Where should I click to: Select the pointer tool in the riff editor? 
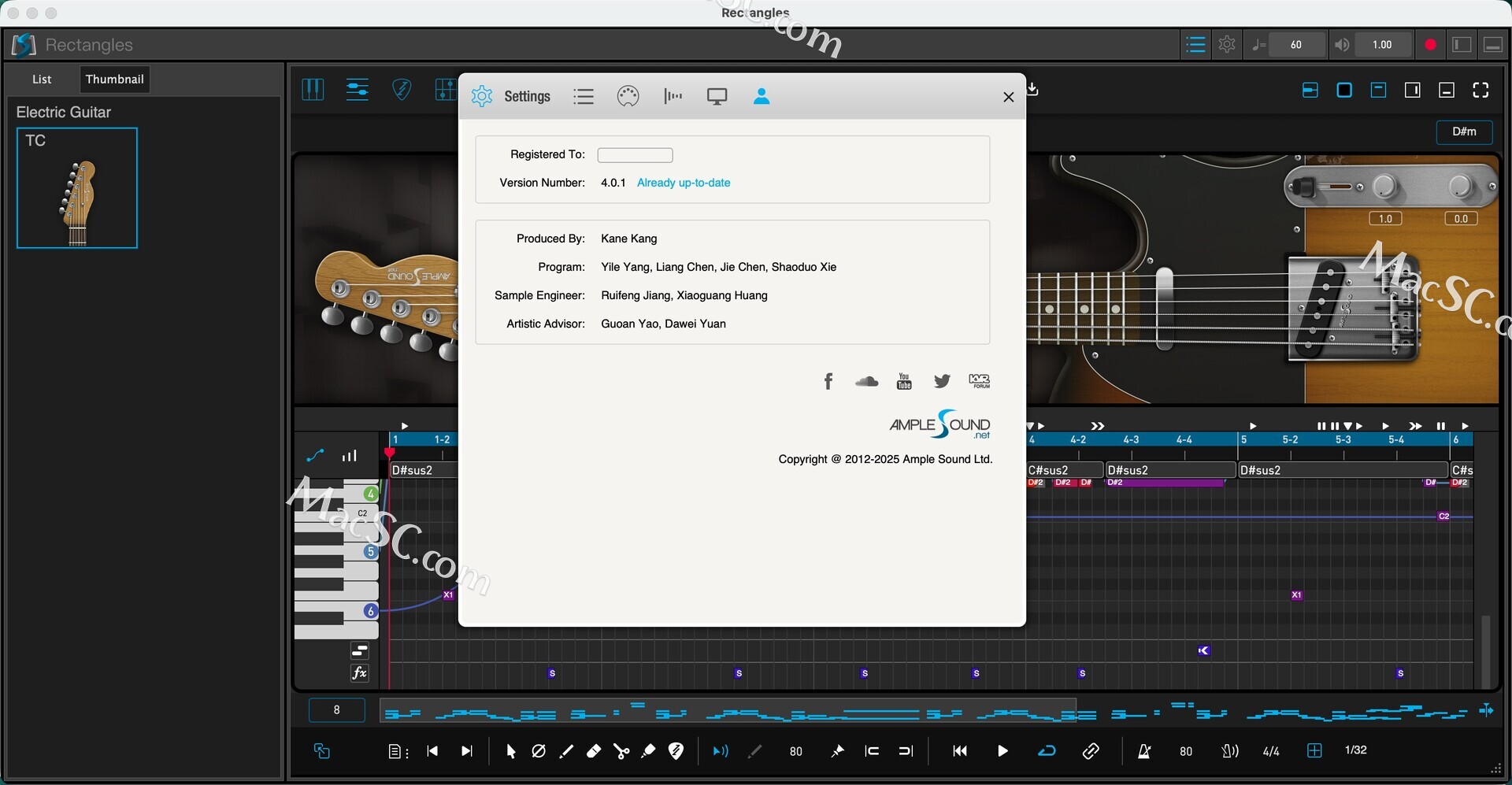pos(510,751)
